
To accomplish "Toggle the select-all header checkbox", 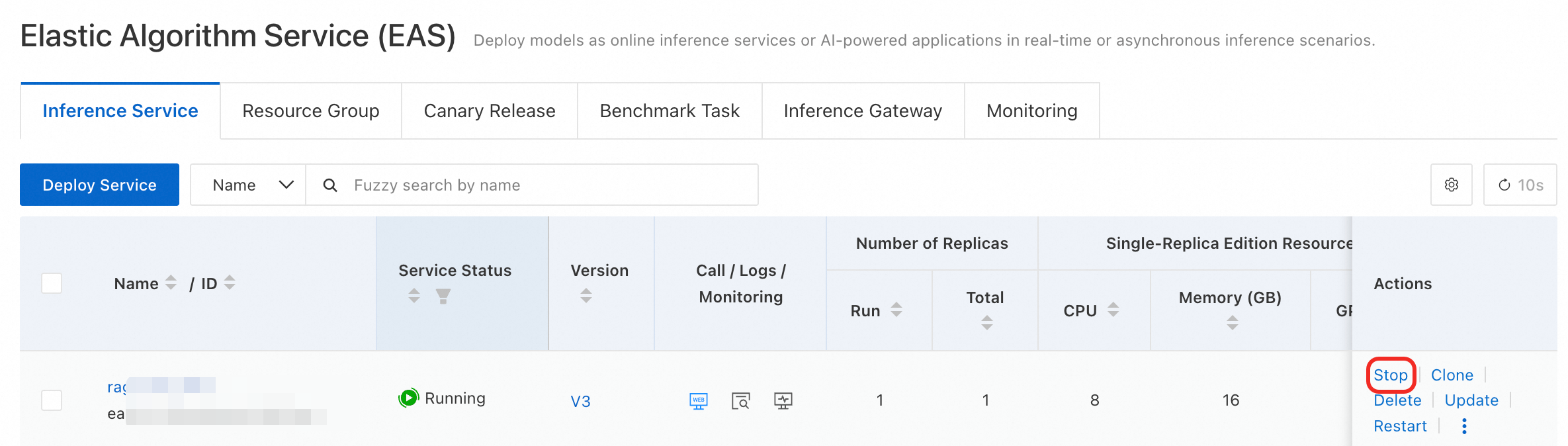I will [x=52, y=283].
